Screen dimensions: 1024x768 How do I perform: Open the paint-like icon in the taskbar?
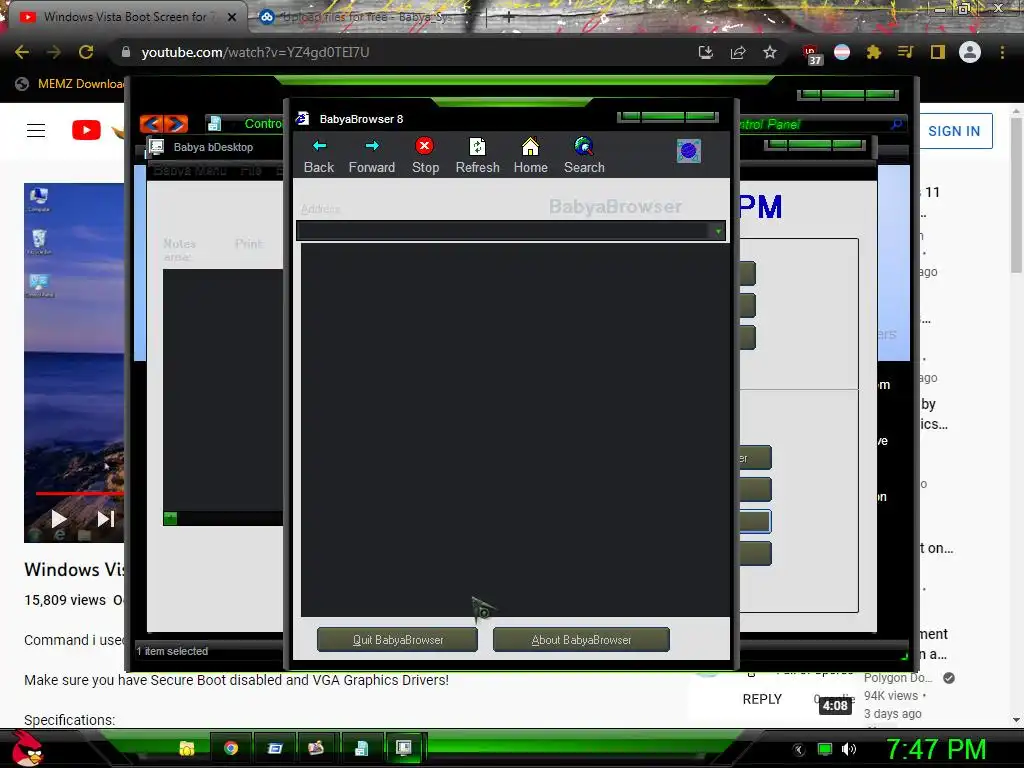click(316, 748)
